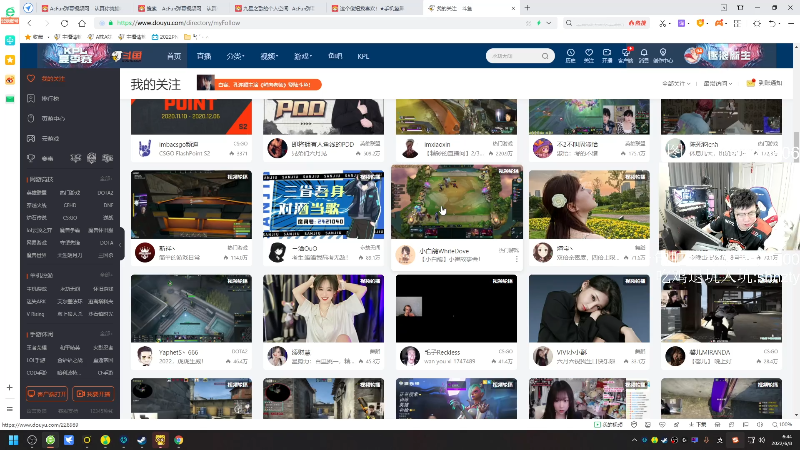Viewport: 800px width, 450px height.
Task: Open hovered League of Legends stream thumbnail
Action: coord(457,203)
